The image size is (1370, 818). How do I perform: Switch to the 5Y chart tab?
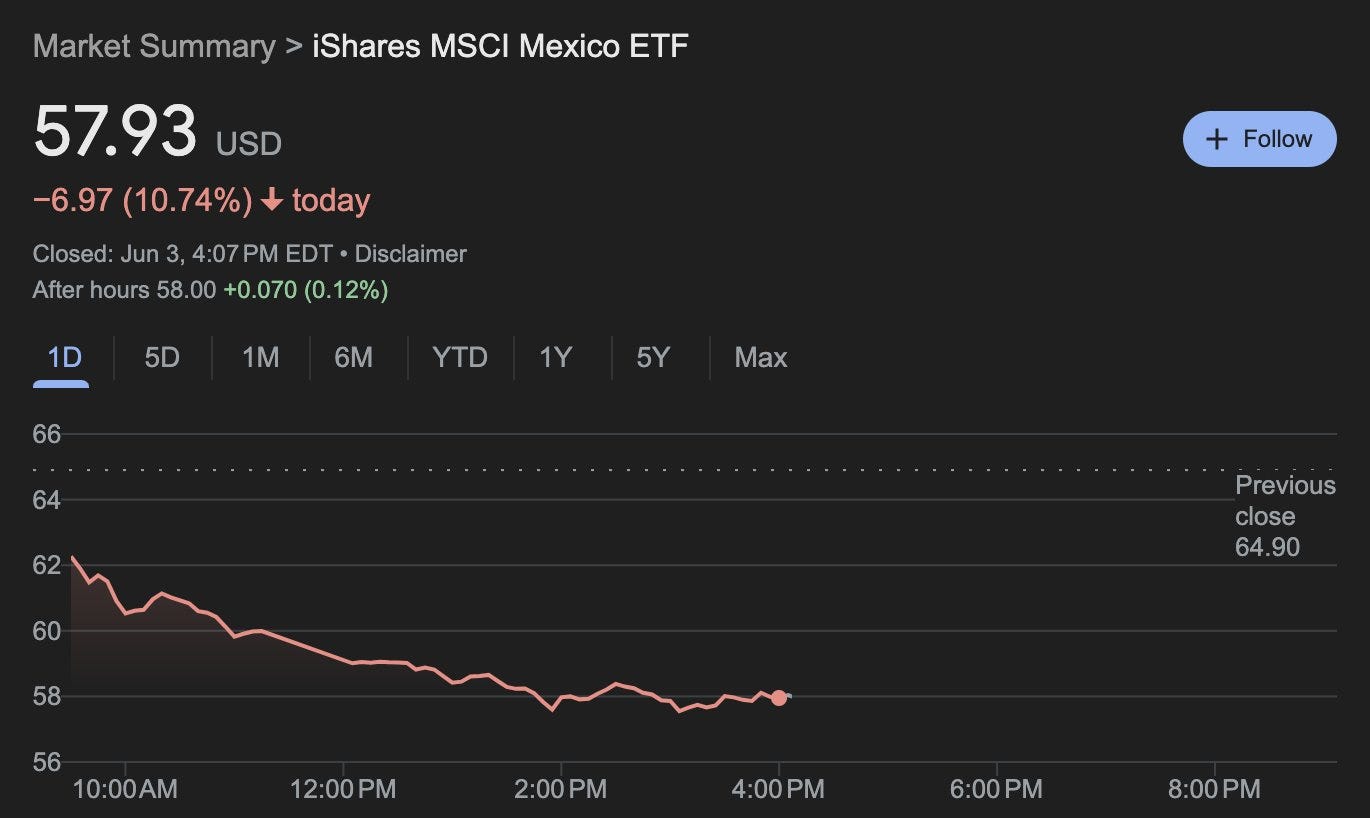point(653,357)
